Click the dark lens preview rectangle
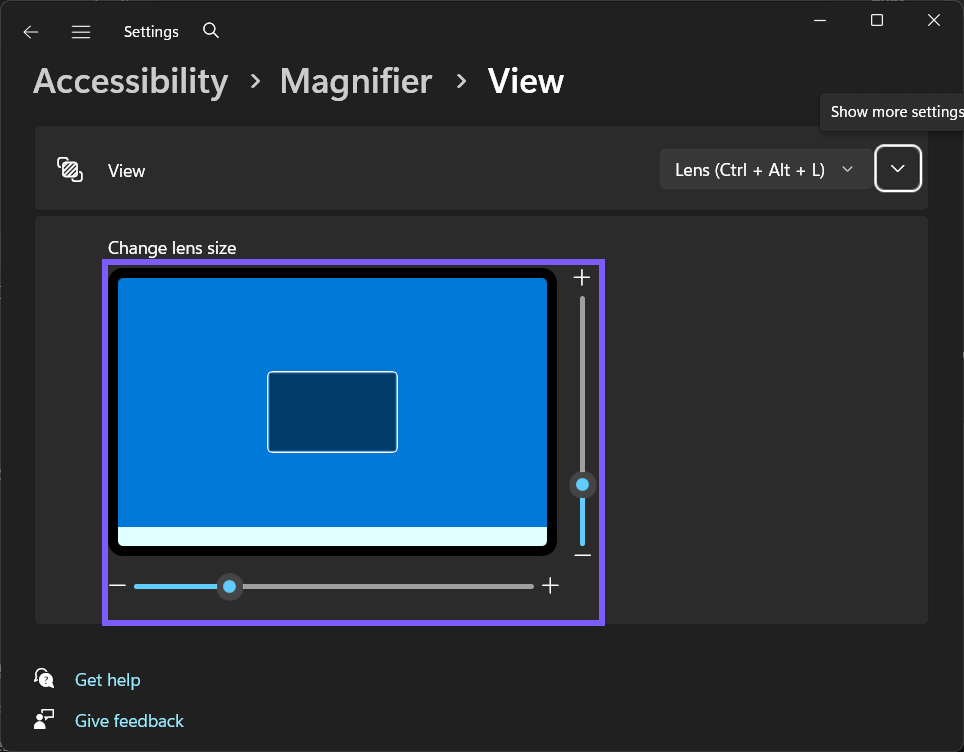 pyautogui.click(x=332, y=412)
